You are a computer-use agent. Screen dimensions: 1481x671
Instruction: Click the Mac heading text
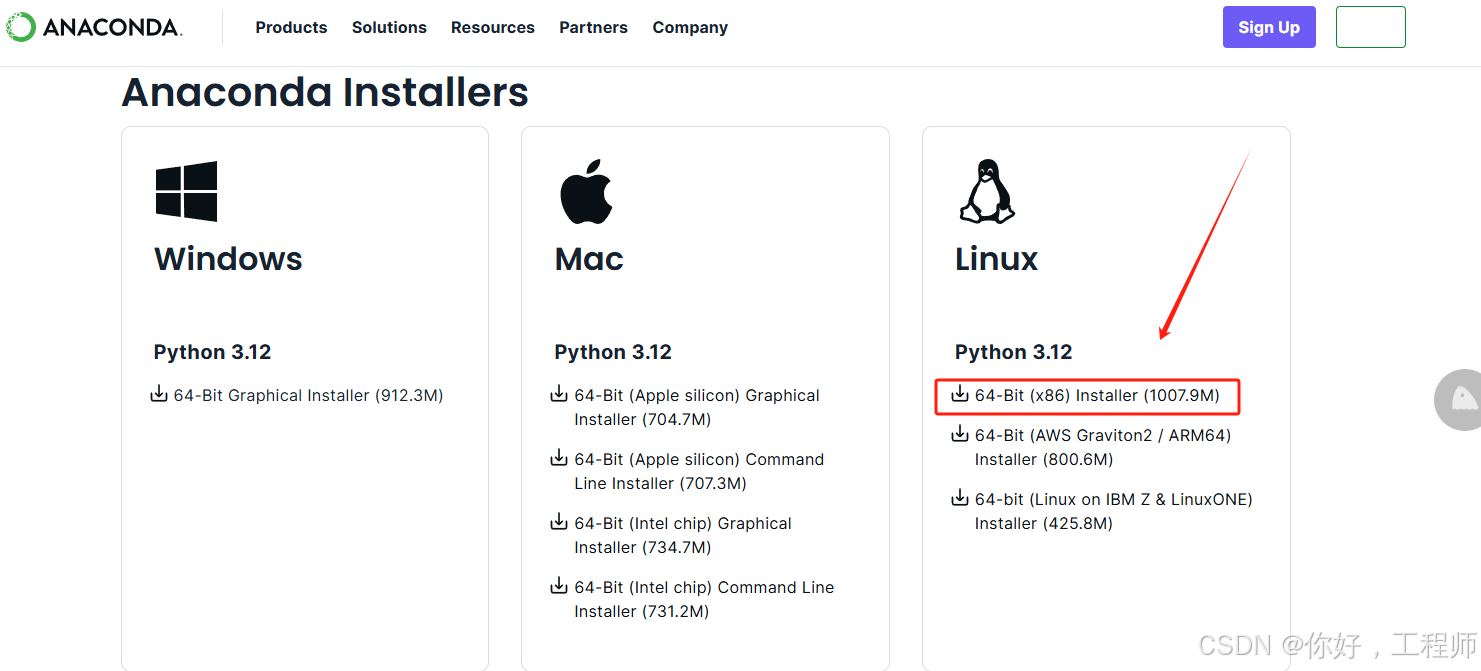[589, 259]
